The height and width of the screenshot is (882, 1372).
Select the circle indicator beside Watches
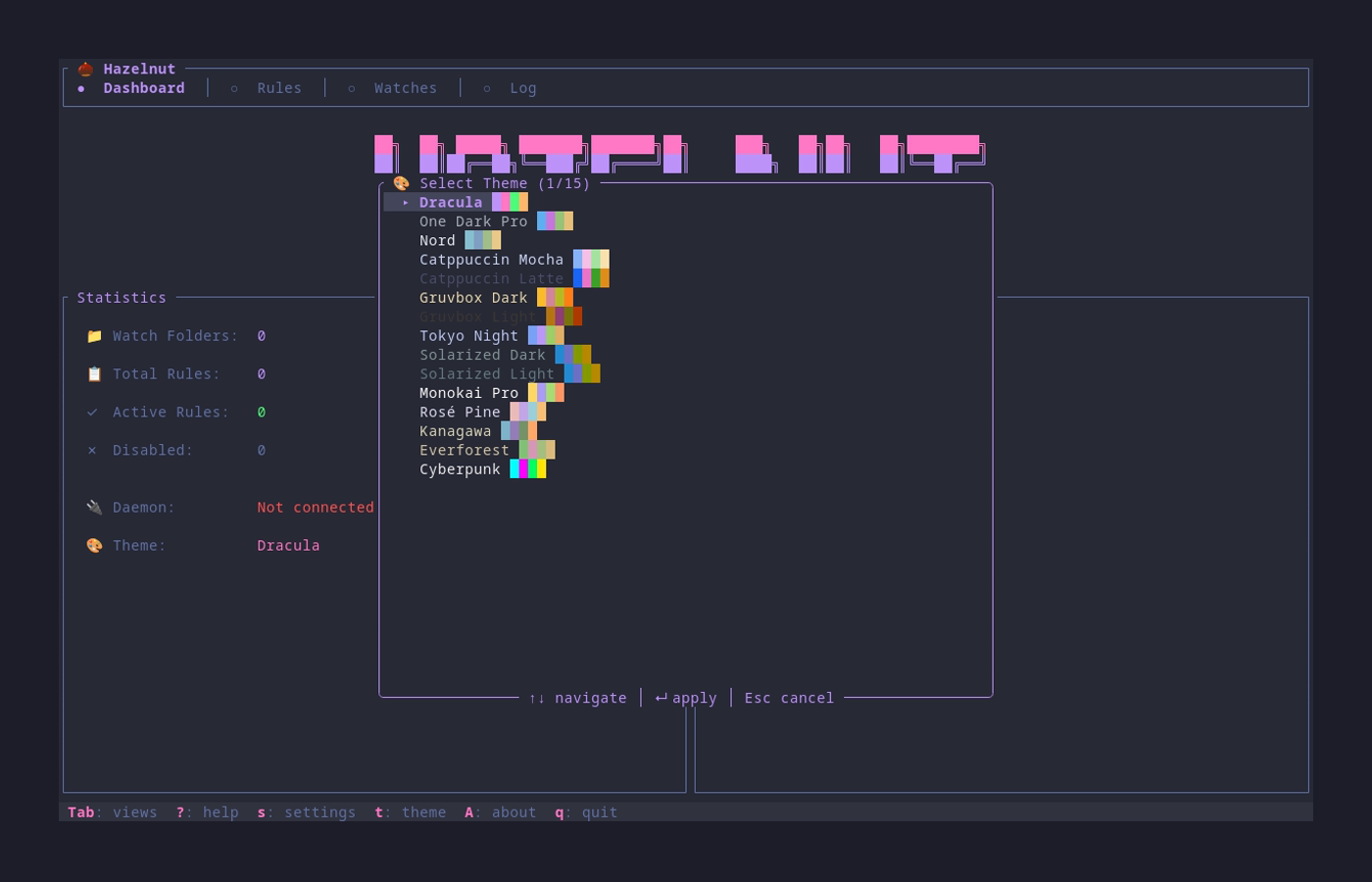tap(351, 88)
